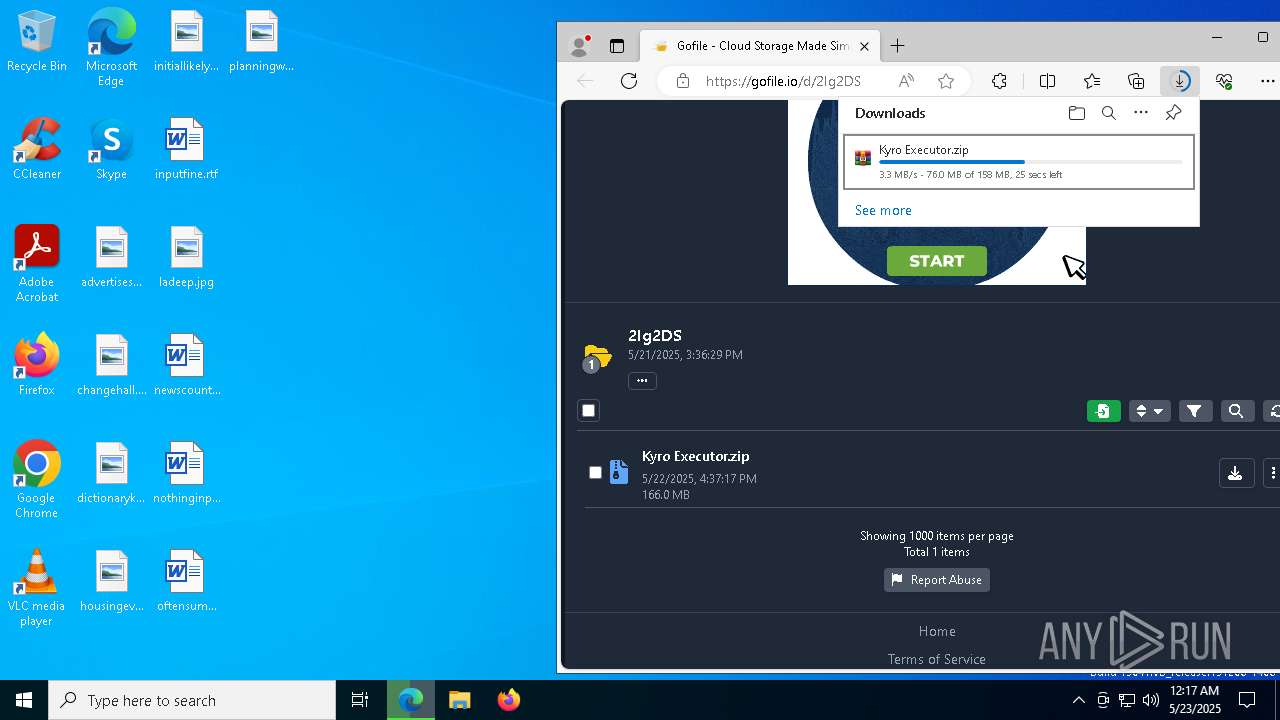Open Edge Extensions puzzle icon

[999, 81]
